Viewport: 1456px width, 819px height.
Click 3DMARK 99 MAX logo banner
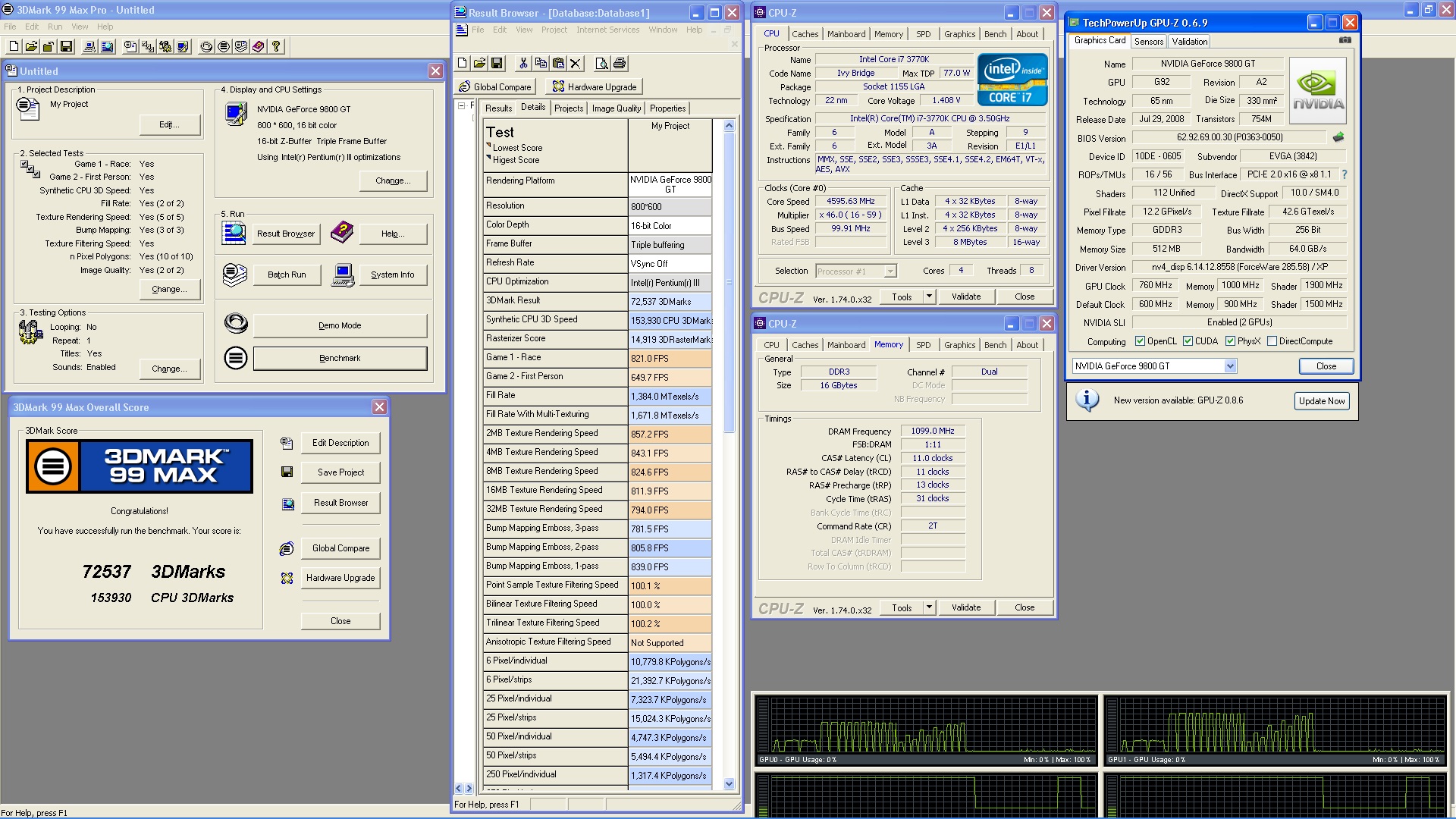click(140, 466)
